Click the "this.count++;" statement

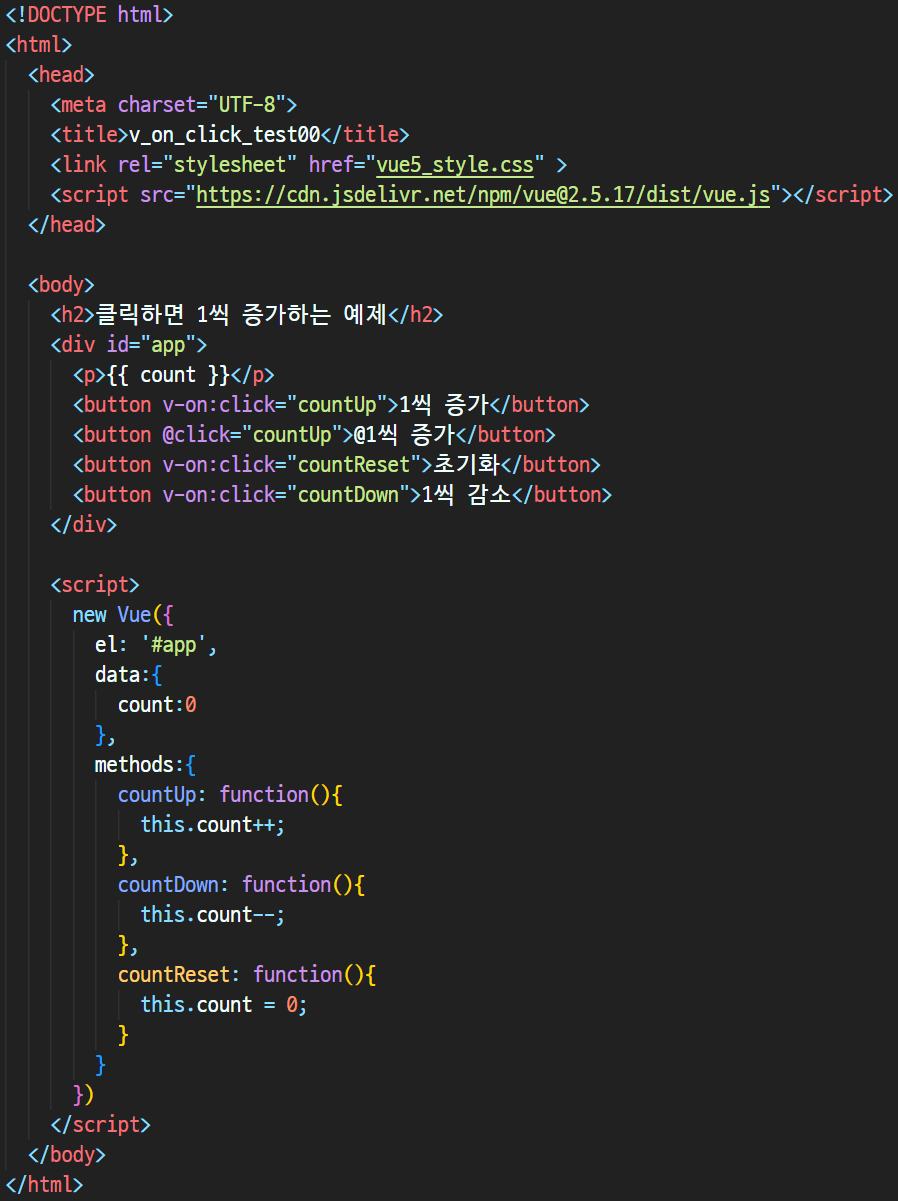213,825
